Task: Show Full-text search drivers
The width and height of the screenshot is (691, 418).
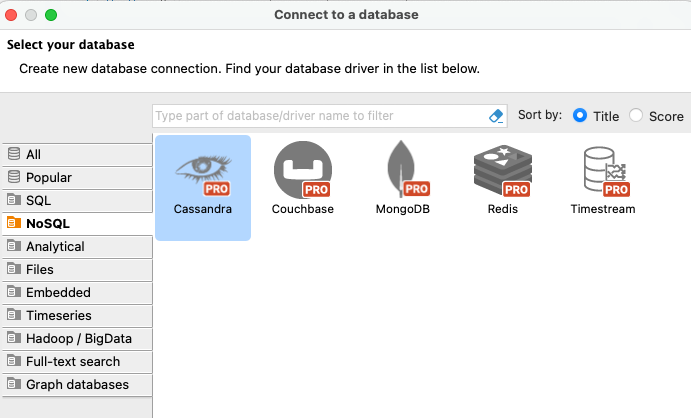Action: tap(77, 361)
